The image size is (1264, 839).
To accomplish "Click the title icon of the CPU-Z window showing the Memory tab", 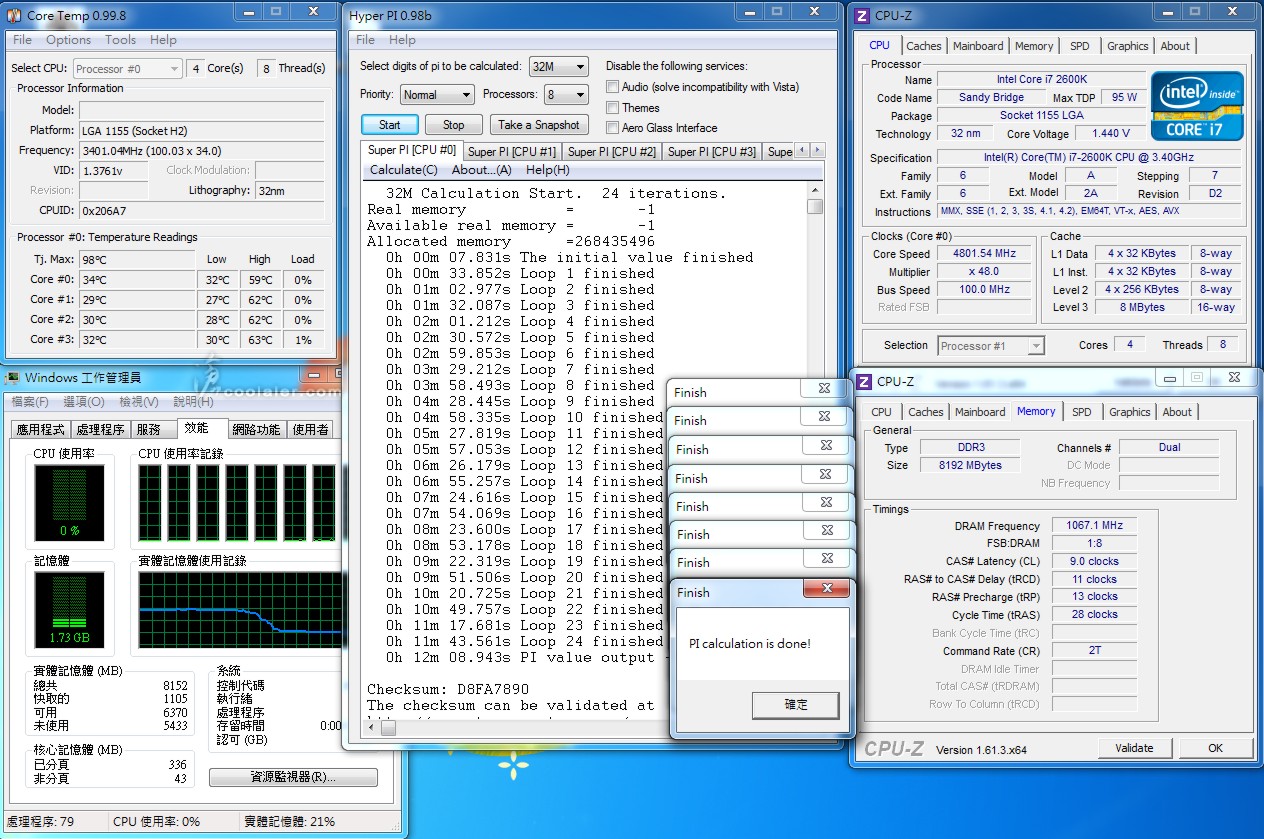I will [x=863, y=382].
